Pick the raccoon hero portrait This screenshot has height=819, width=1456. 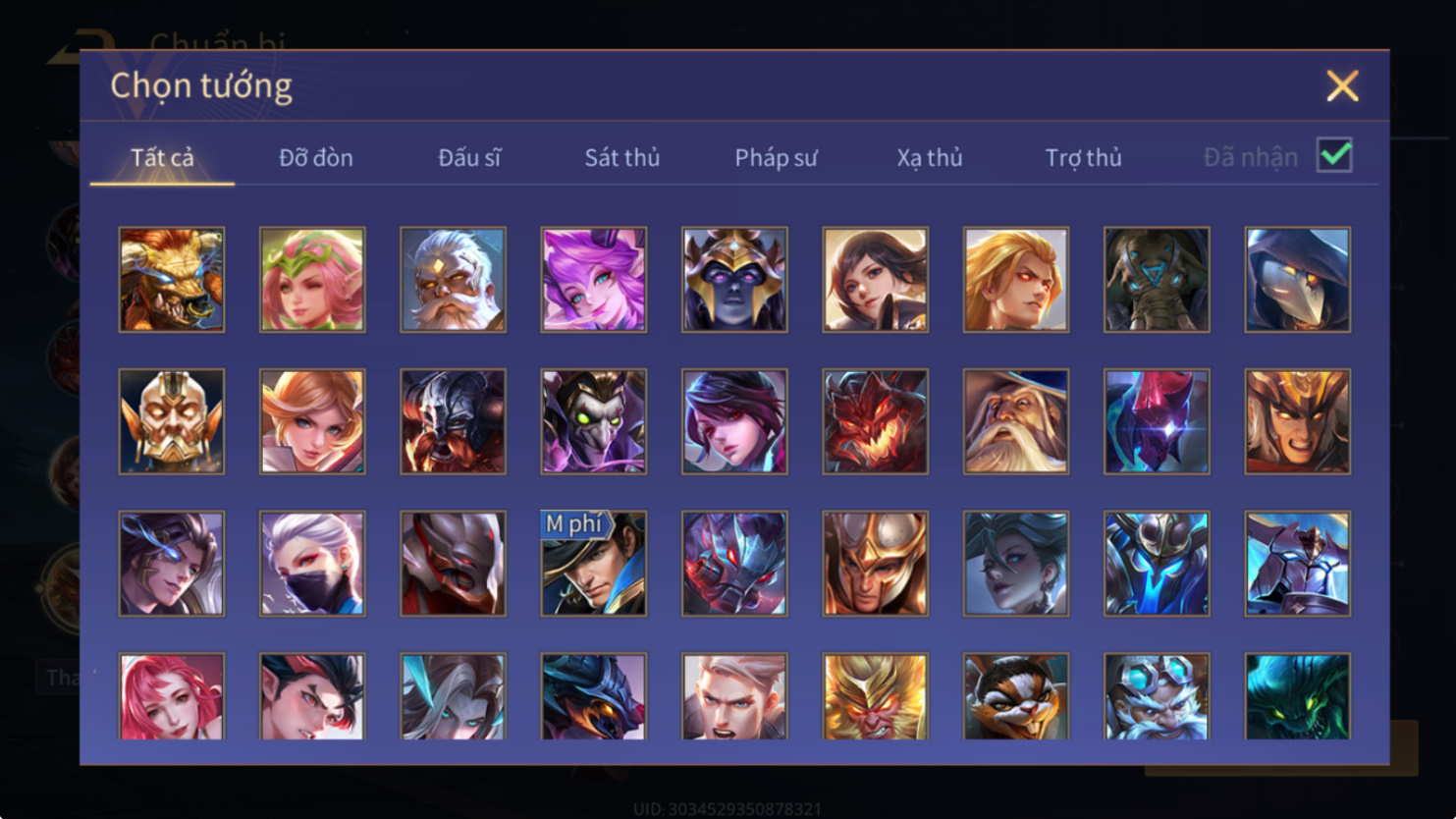(x=1016, y=696)
